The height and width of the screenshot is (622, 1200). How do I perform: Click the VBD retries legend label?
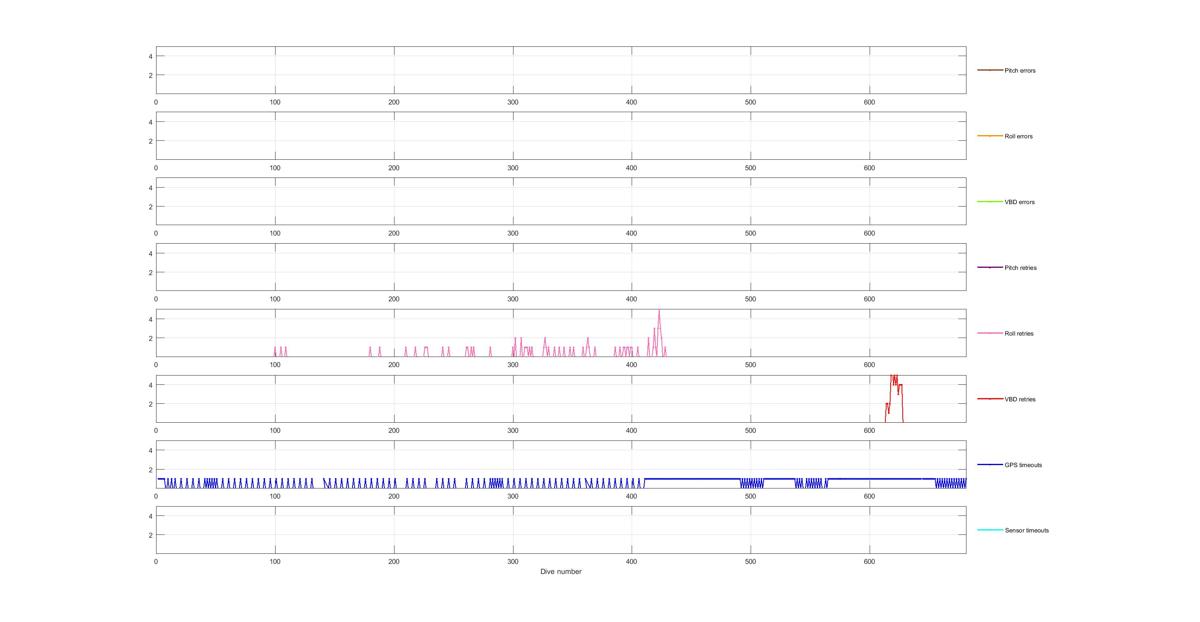[1020, 399]
